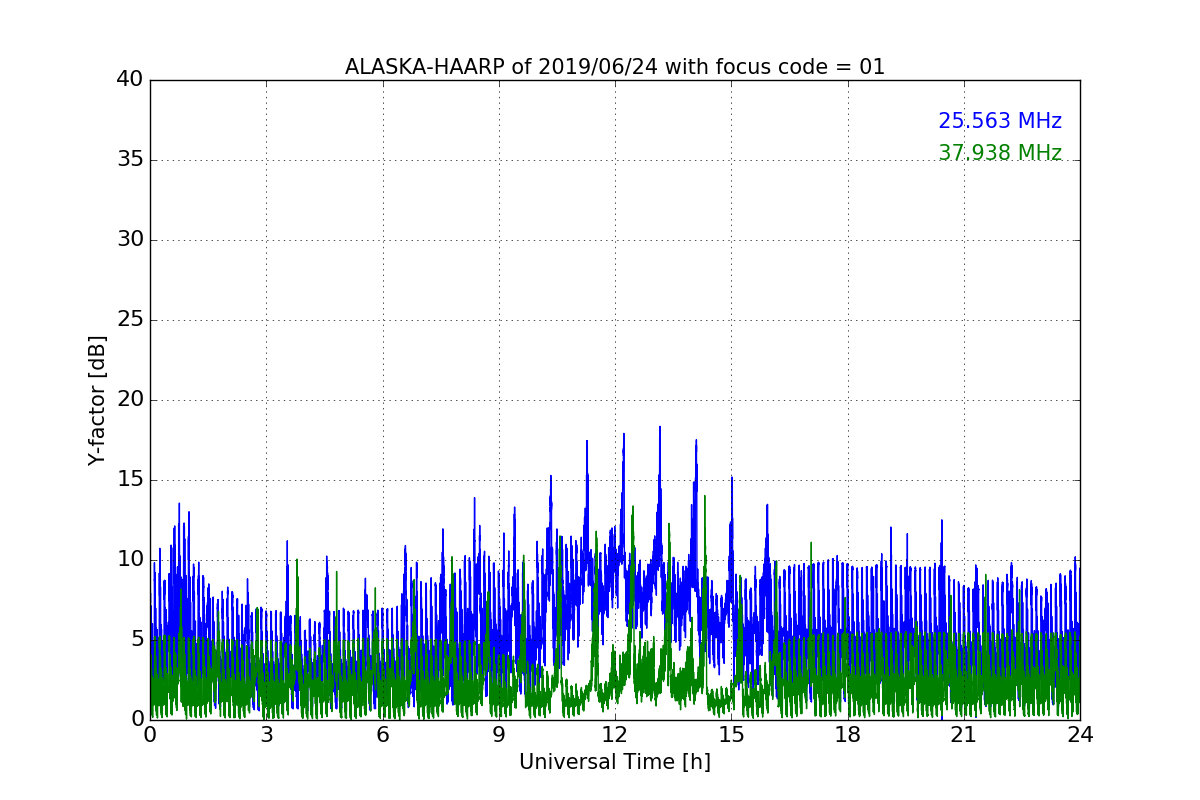Click x-axis tick label 18

[847, 735]
